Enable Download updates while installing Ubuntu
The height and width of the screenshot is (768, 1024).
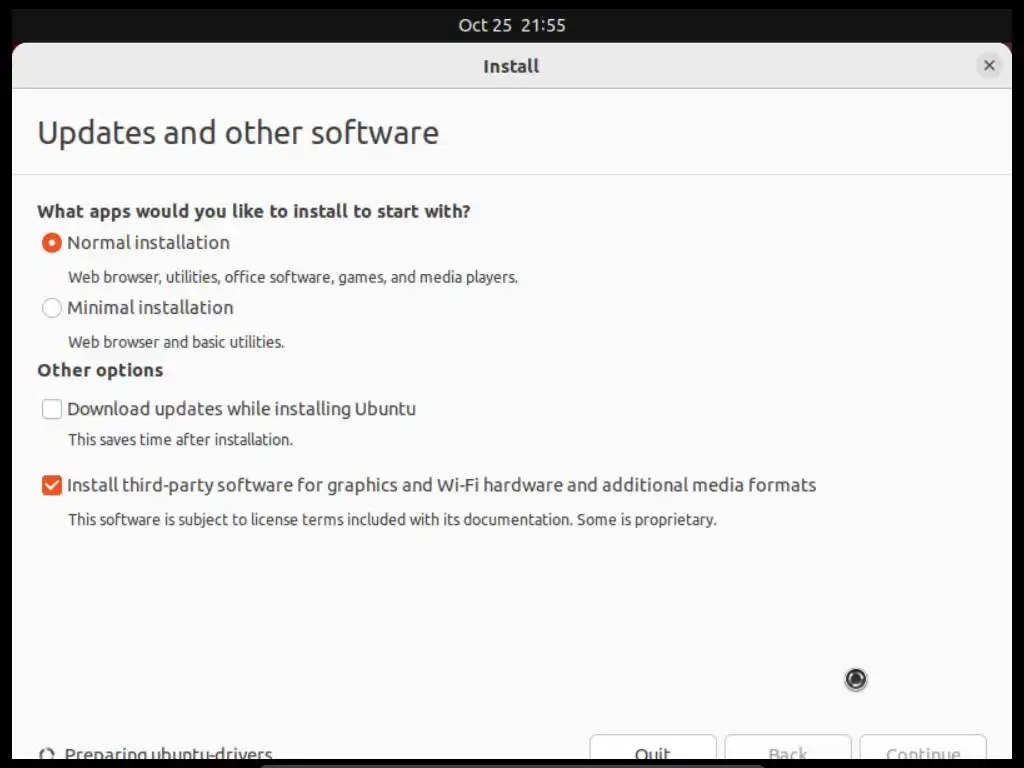click(52, 409)
